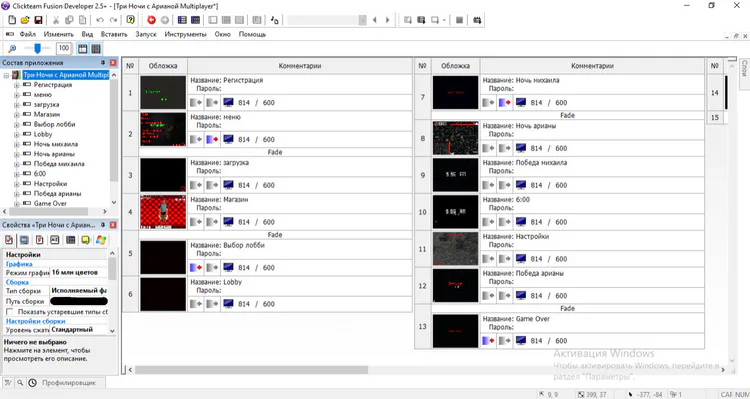Expand the 'Настройки' tree node
The width and height of the screenshot is (750, 399).
(17, 184)
